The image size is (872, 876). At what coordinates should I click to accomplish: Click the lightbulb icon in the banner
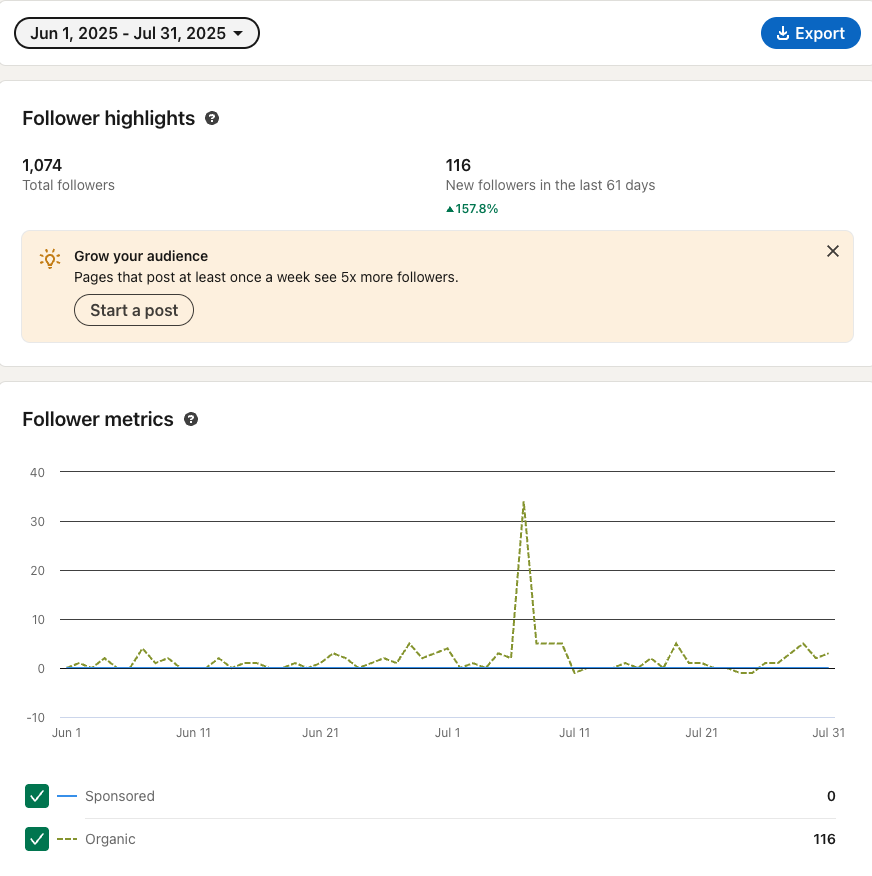[x=50, y=258]
